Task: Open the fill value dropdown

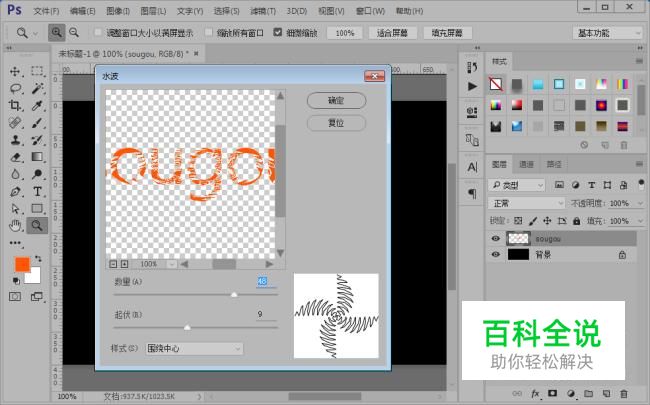Action: coord(640,221)
